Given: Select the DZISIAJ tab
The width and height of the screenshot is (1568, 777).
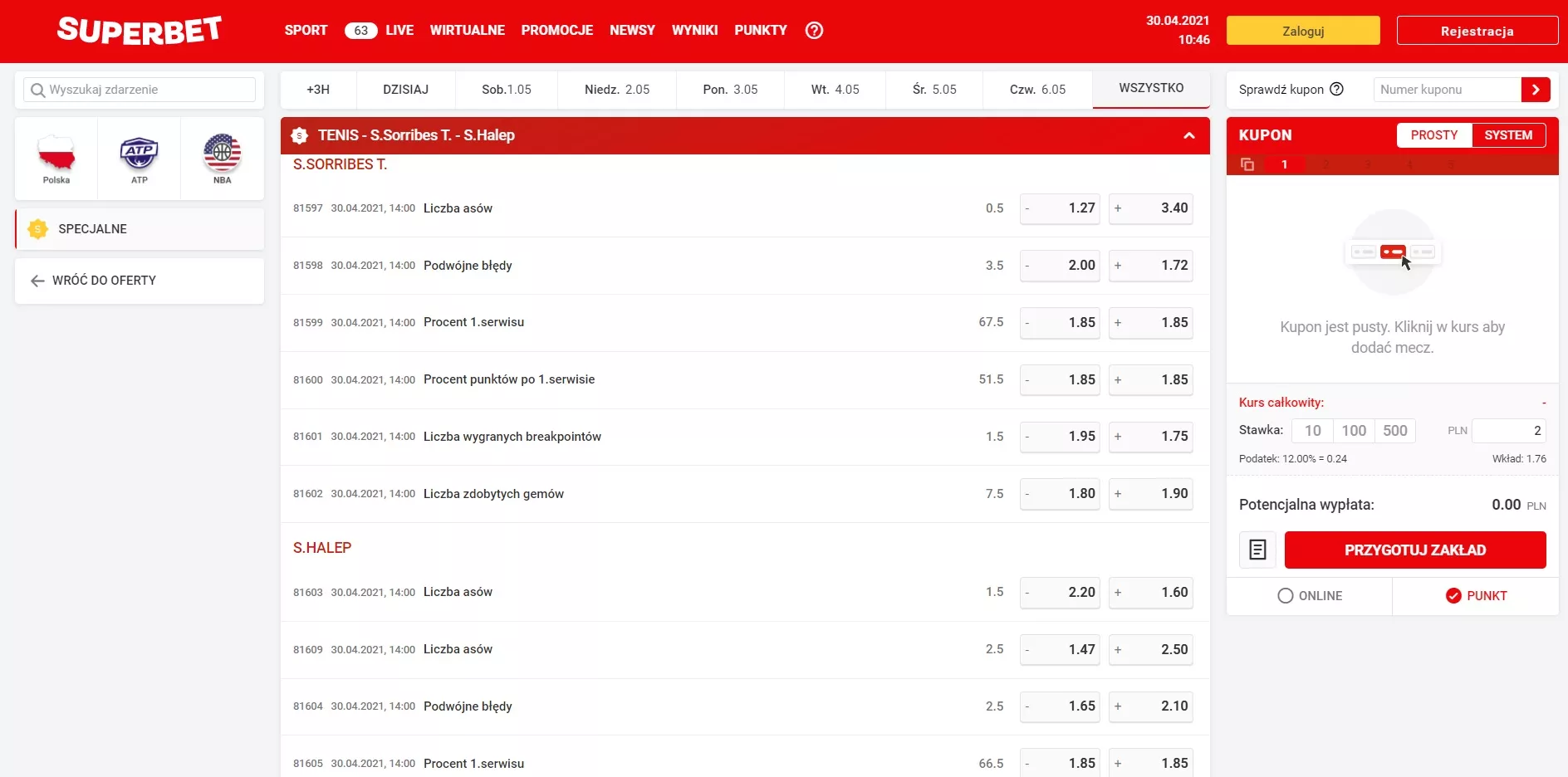Looking at the screenshot, I should coord(406,90).
